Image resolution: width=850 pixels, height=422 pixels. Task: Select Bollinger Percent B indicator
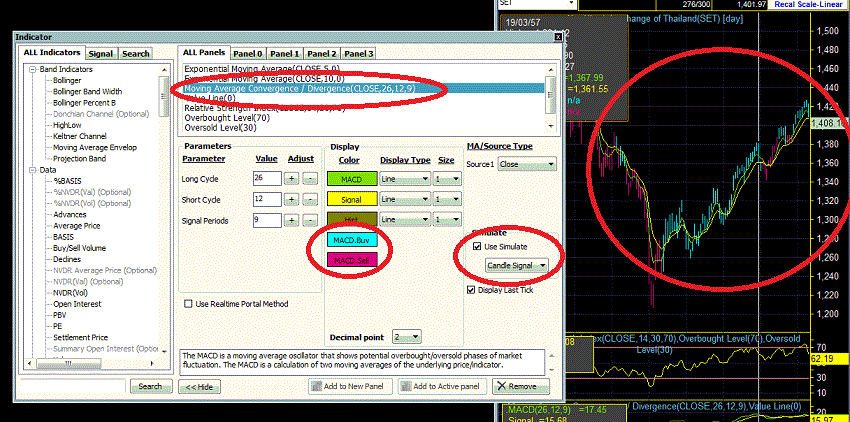84,103
